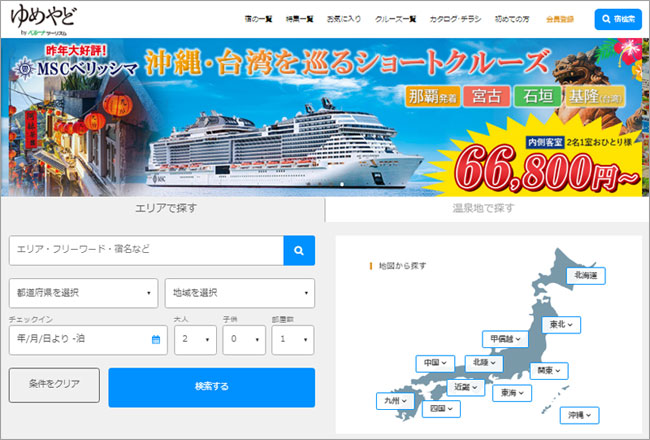650x440 pixels.
Task: Open the 都道府県を選択 dropdown
Action: 83,293
